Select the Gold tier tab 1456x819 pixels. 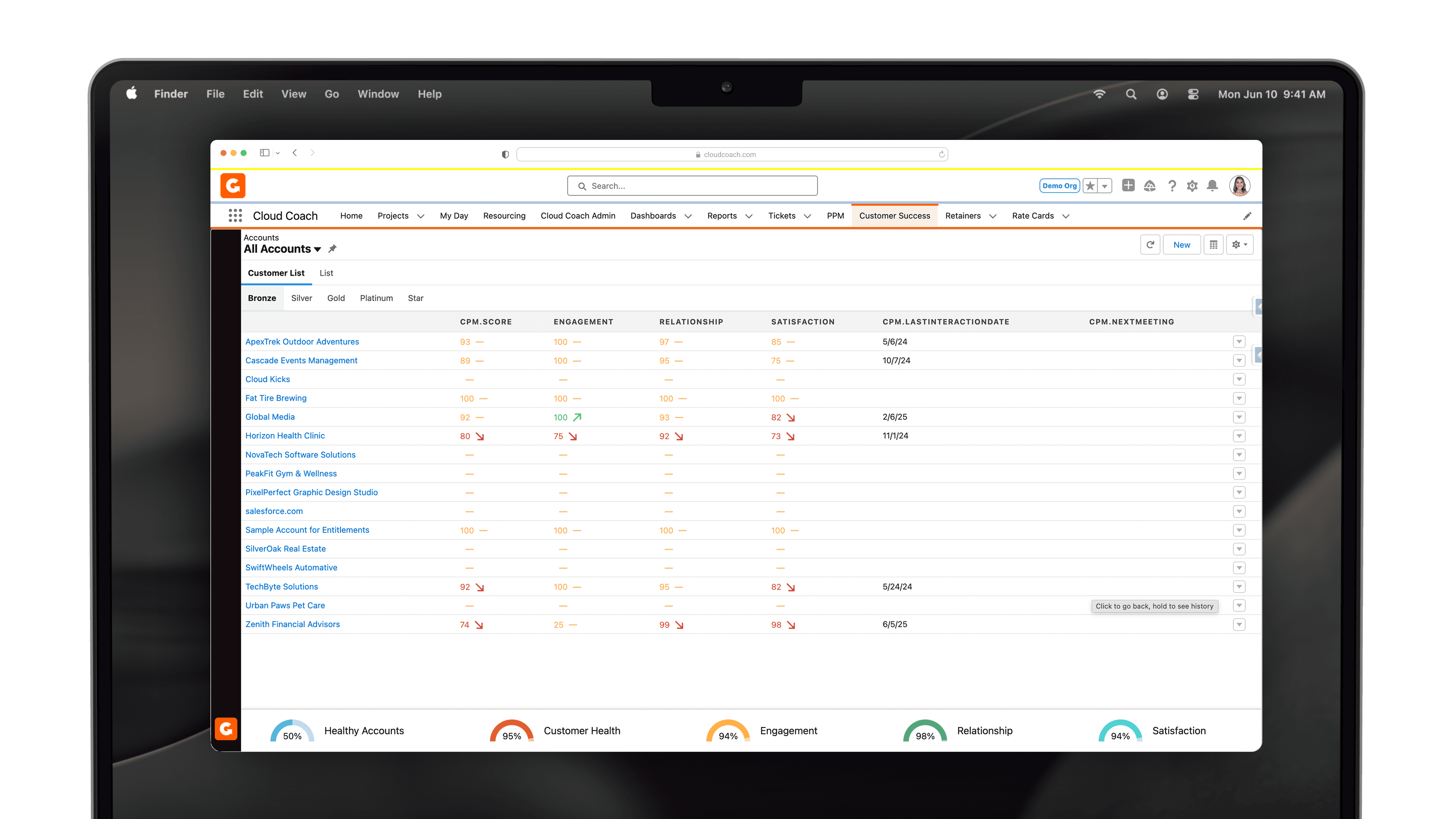[336, 298]
